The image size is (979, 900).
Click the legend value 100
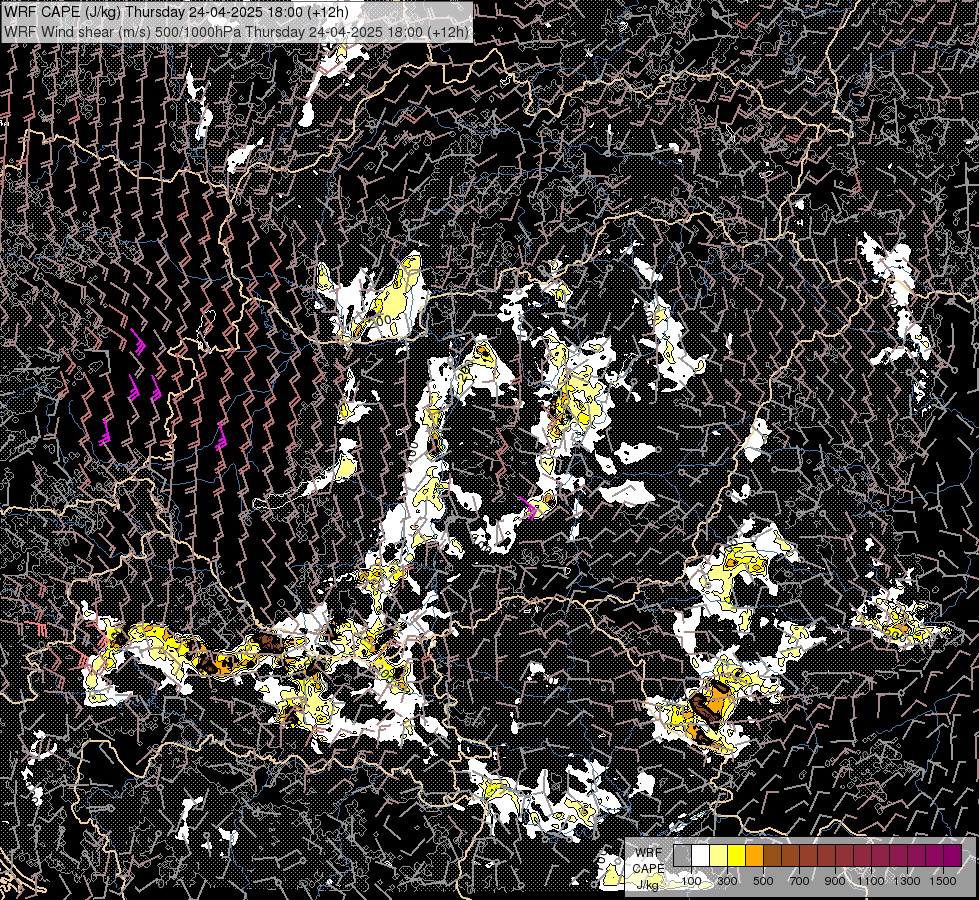691,881
